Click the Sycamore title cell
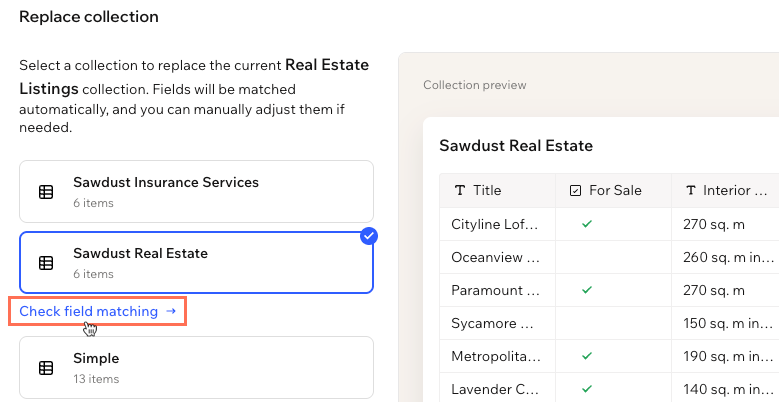The image size is (779, 402). pyautogui.click(x=497, y=323)
